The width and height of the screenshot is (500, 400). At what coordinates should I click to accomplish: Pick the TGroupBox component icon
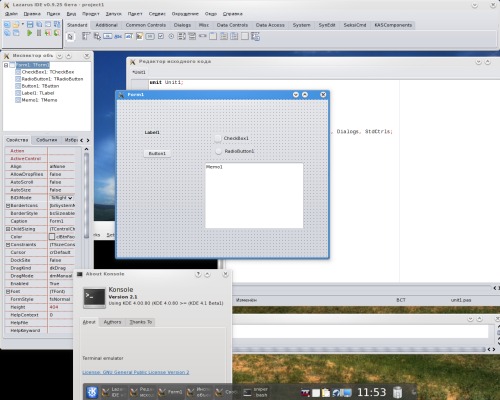click(213, 36)
